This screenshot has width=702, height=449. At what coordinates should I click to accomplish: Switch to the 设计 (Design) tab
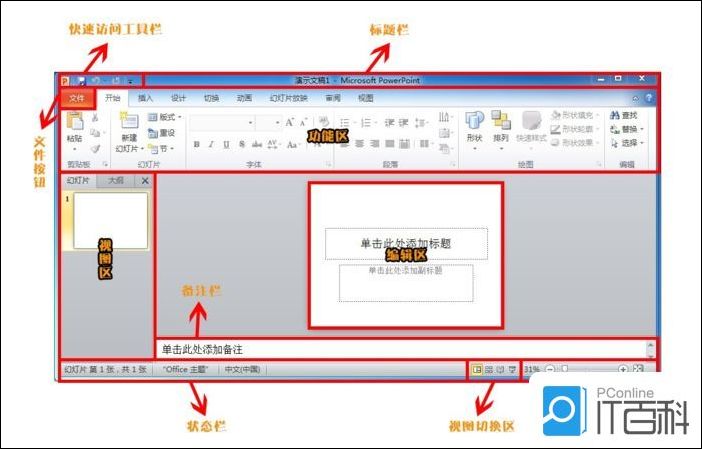[x=178, y=98]
